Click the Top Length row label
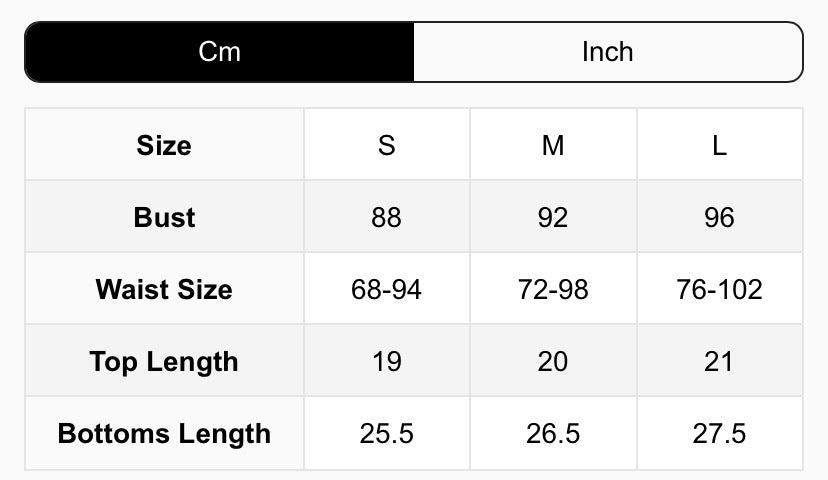The width and height of the screenshot is (828, 480). [x=164, y=361]
